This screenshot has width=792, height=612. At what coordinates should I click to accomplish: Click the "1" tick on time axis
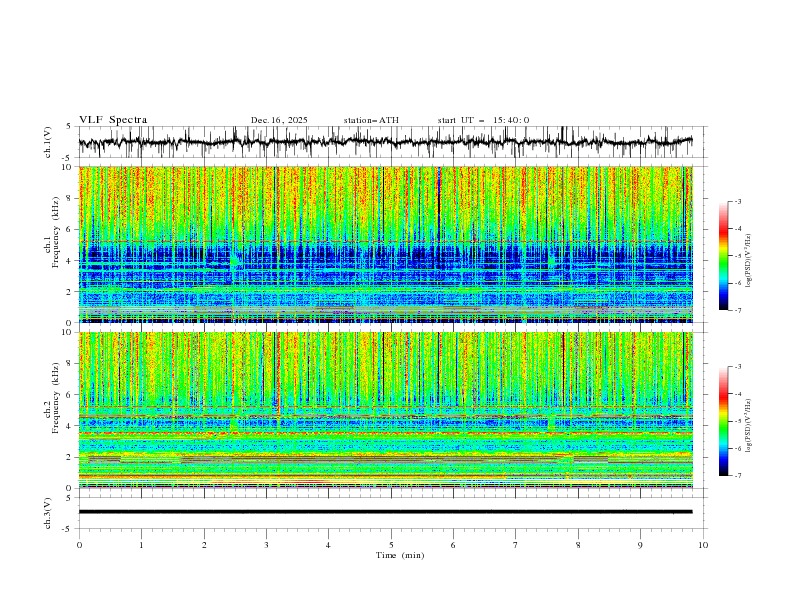tap(141, 545)
